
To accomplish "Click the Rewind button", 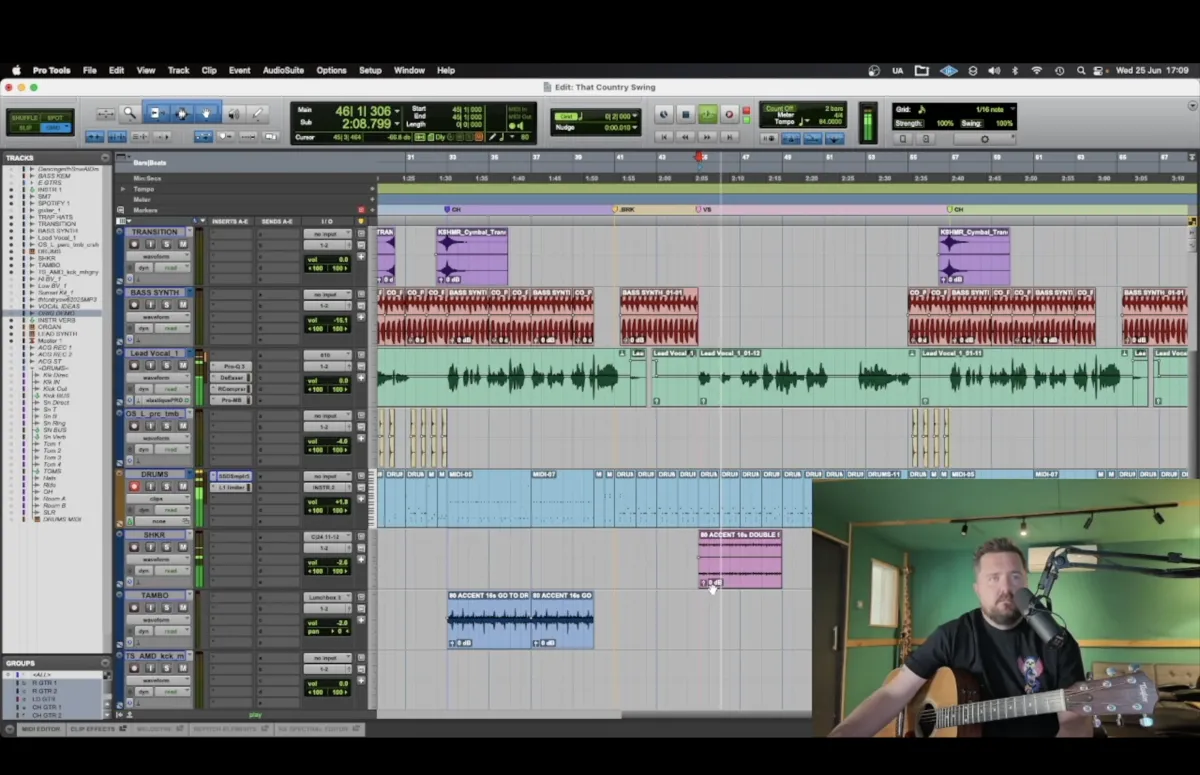I will (x=685, y=137).
